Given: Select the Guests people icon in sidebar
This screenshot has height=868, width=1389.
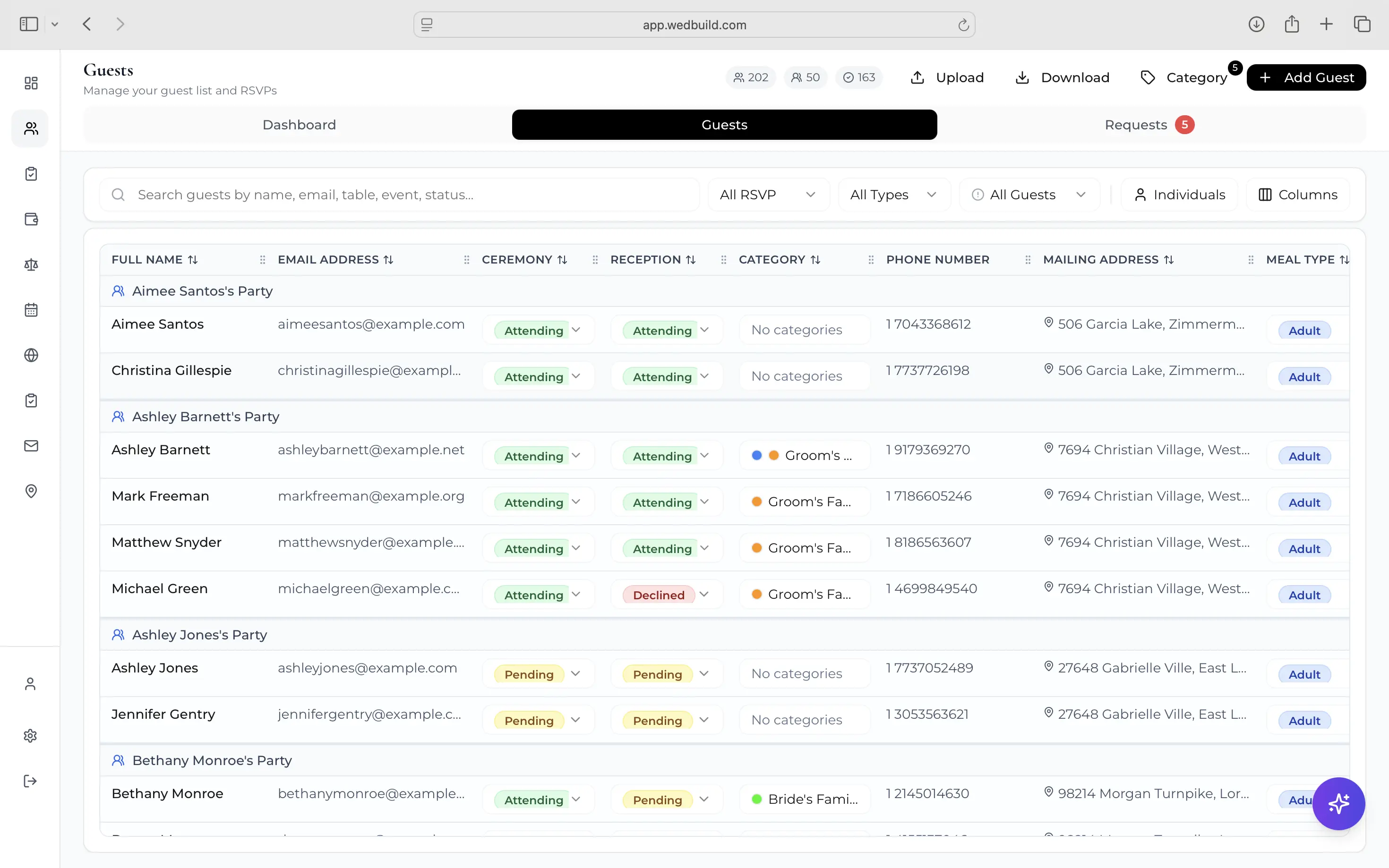Looking at the screenshot, I should (31, 128).
